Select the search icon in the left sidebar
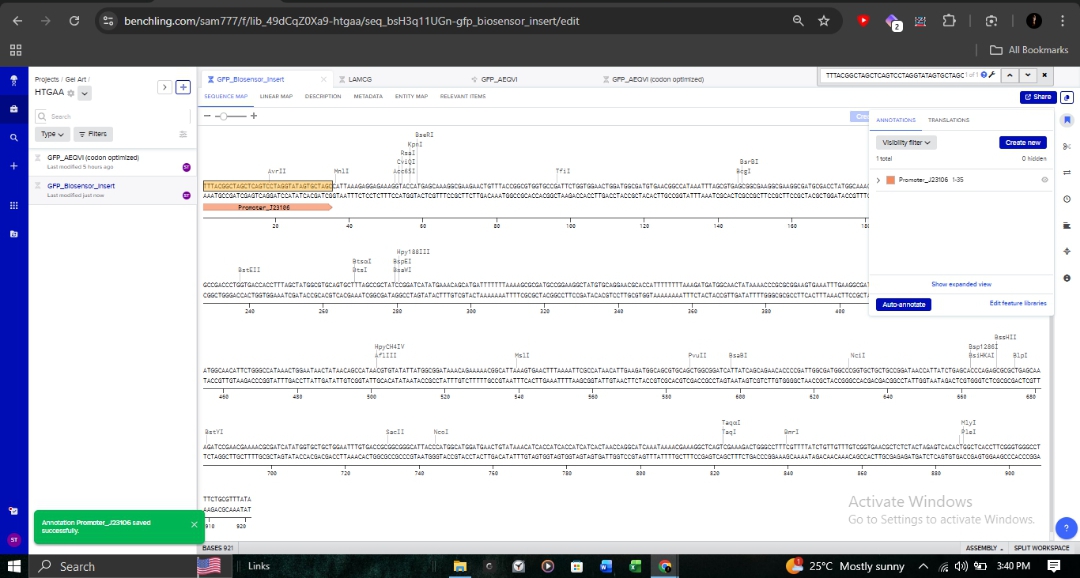The height and width of the screenshot is (578, 1080). (x=14, y=135)
